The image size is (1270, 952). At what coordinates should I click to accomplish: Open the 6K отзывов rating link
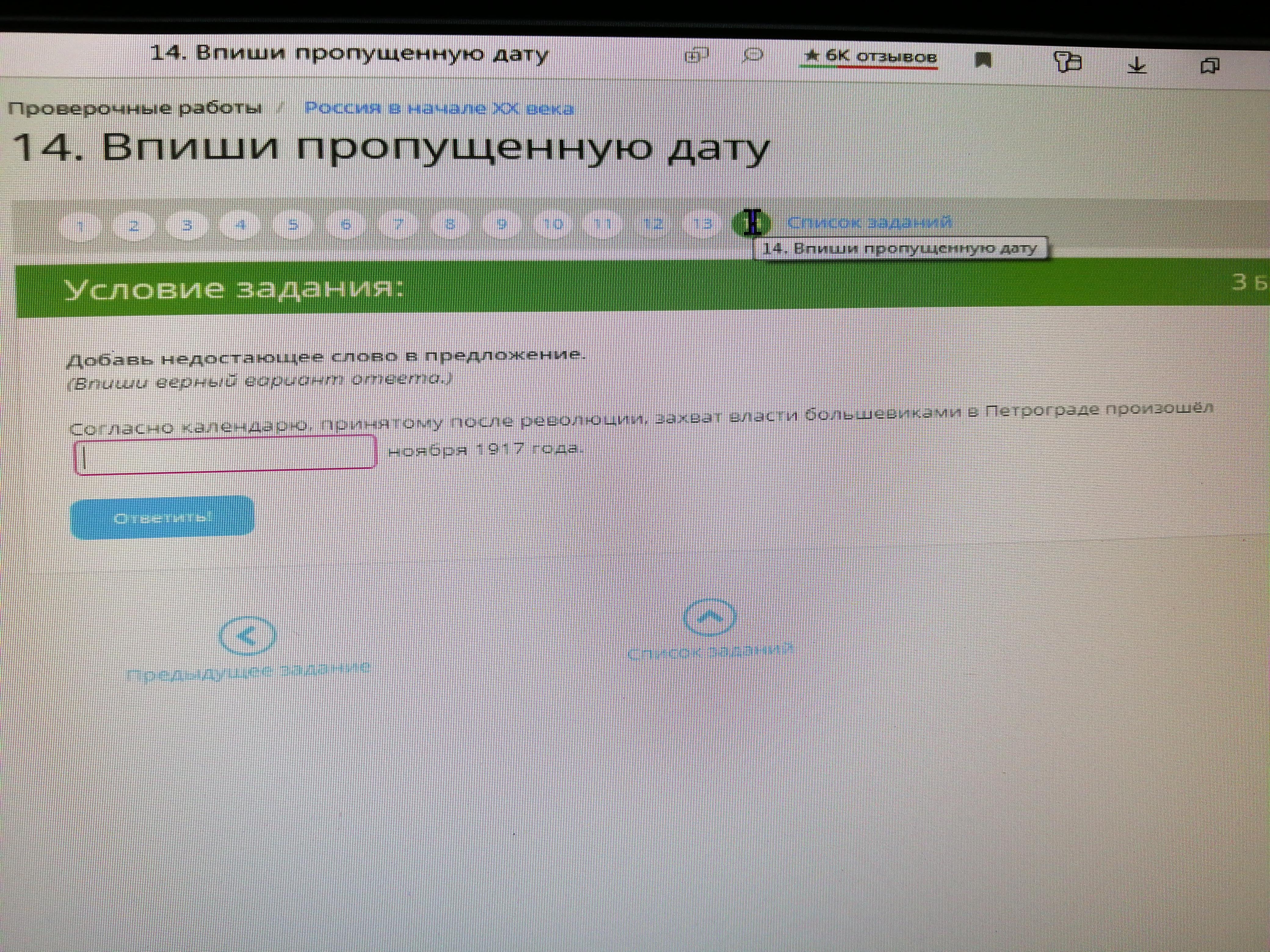(x=870, y=57)
